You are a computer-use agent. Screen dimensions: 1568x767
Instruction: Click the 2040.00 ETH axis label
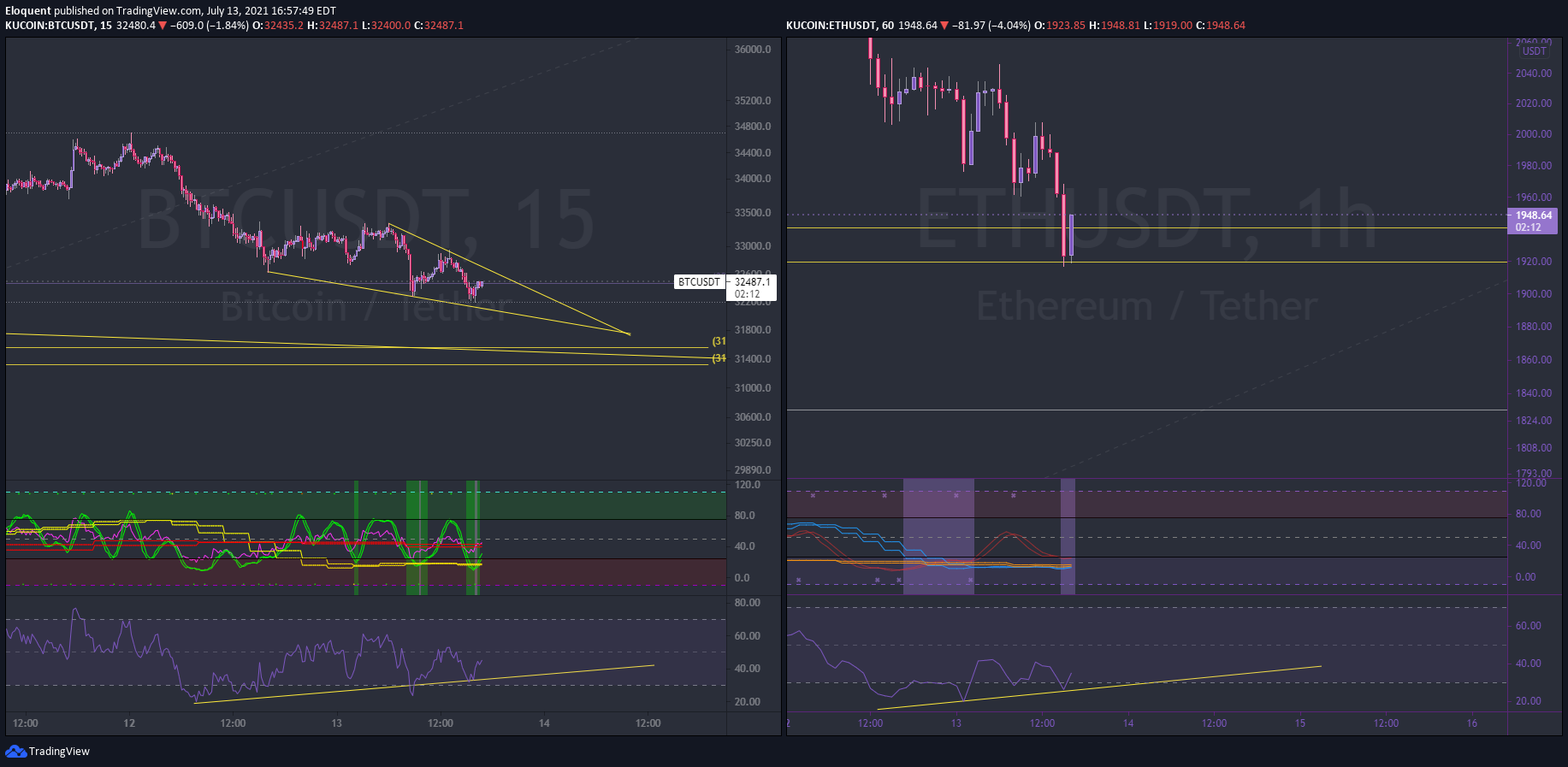click(x=1534, y=74)
